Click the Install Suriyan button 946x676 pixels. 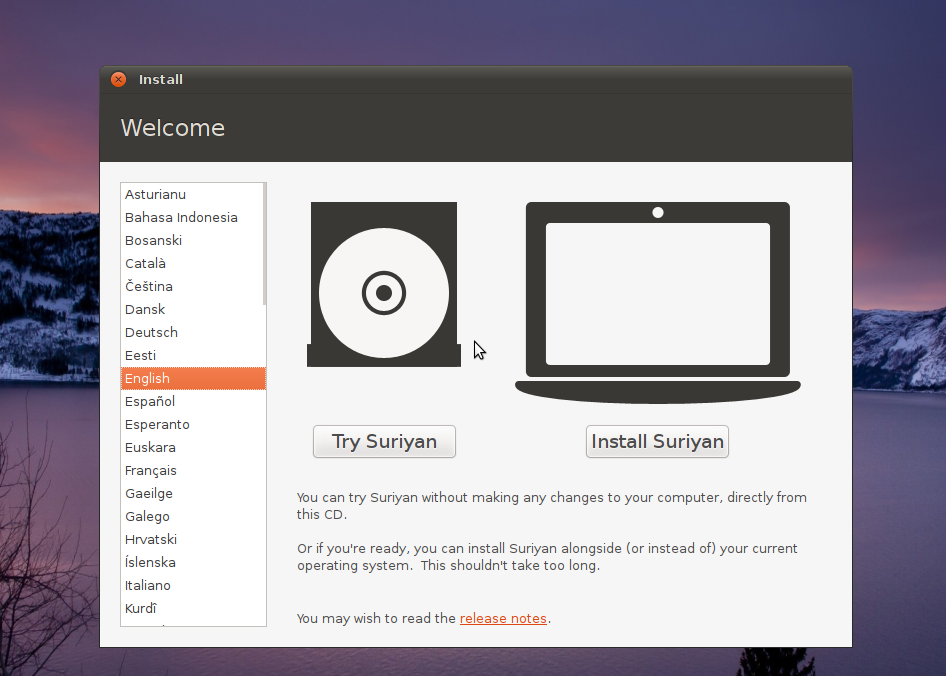657,441
